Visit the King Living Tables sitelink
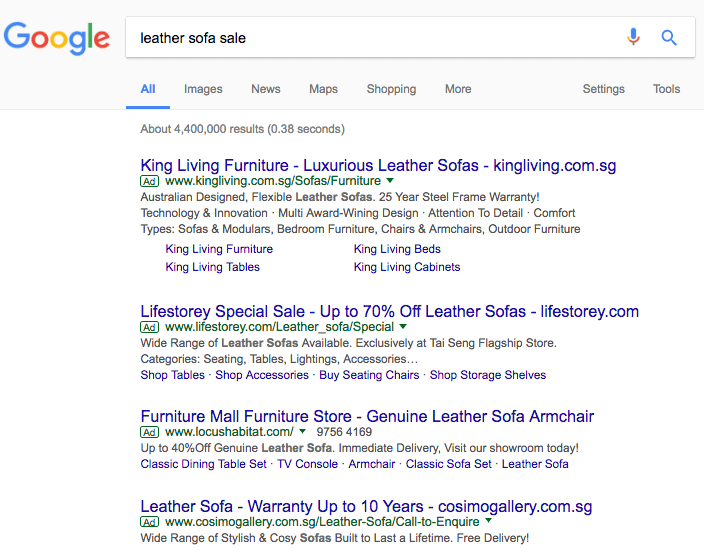704x559 pixels. coord(212,267)
